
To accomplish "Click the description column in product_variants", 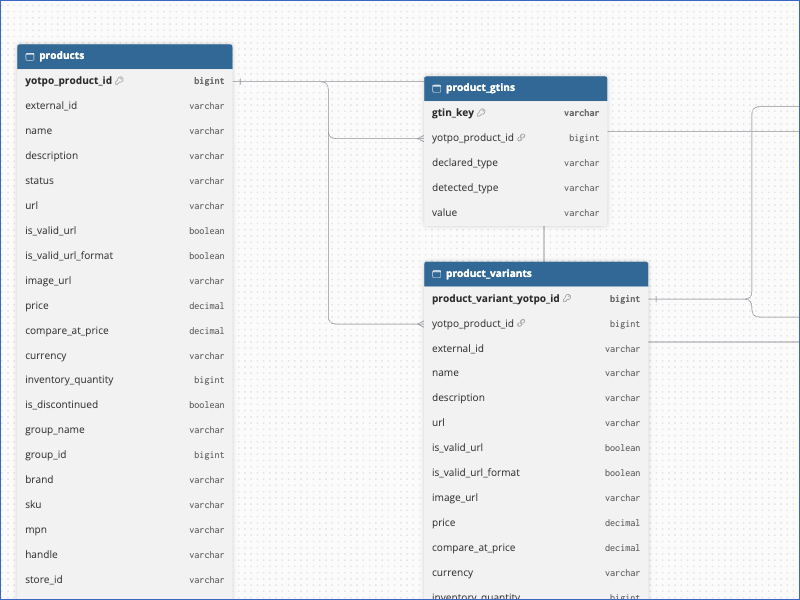I will click(536, 397).
